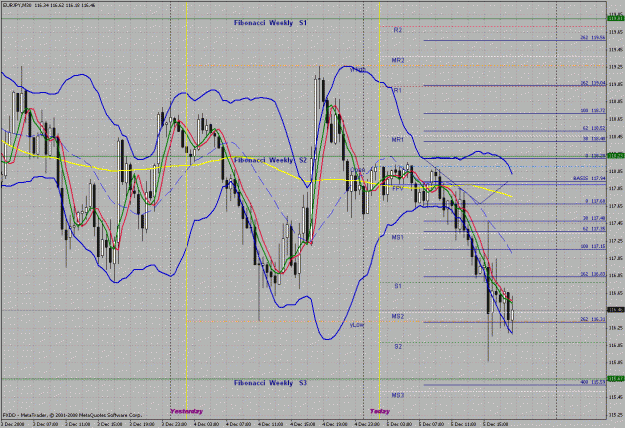Select the MS1 pivot label
Screen dimensions: 625x428
pyautogui.click(x=397, y=237)
